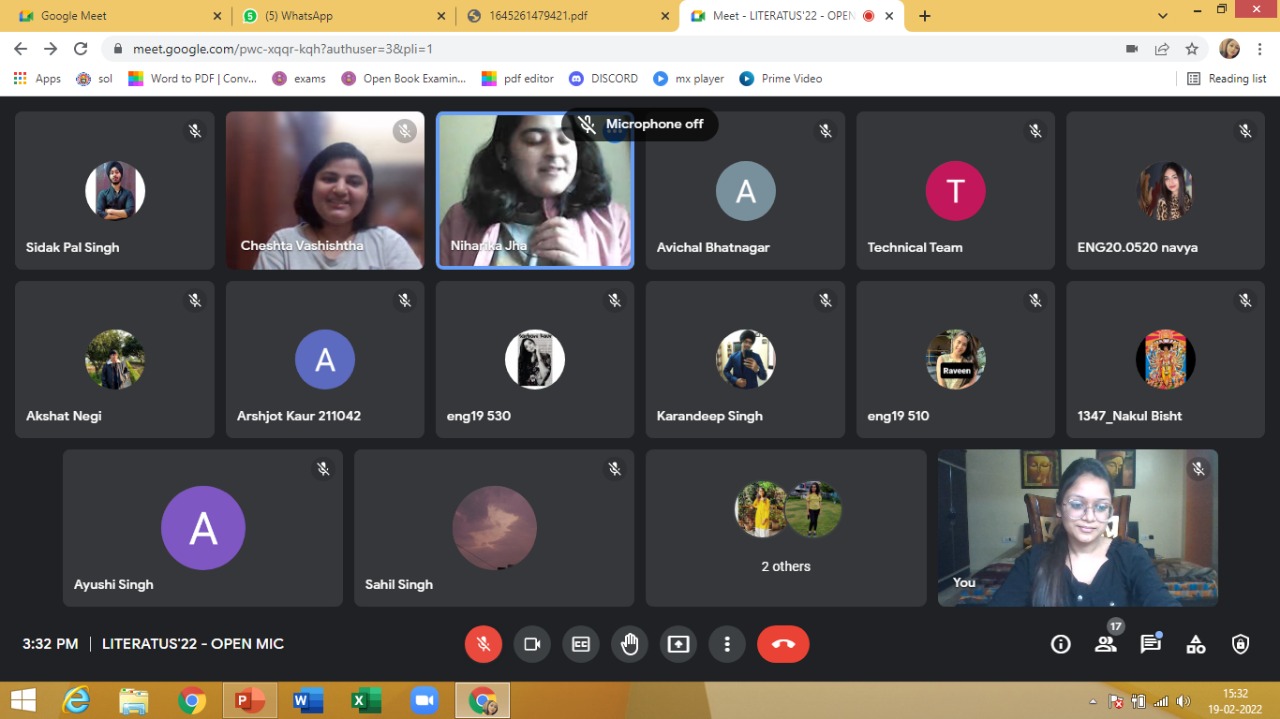The width and height of the screenshot is (1280, 719).
Task: Show the participants people panel
Action: [x=1106, y=644]
